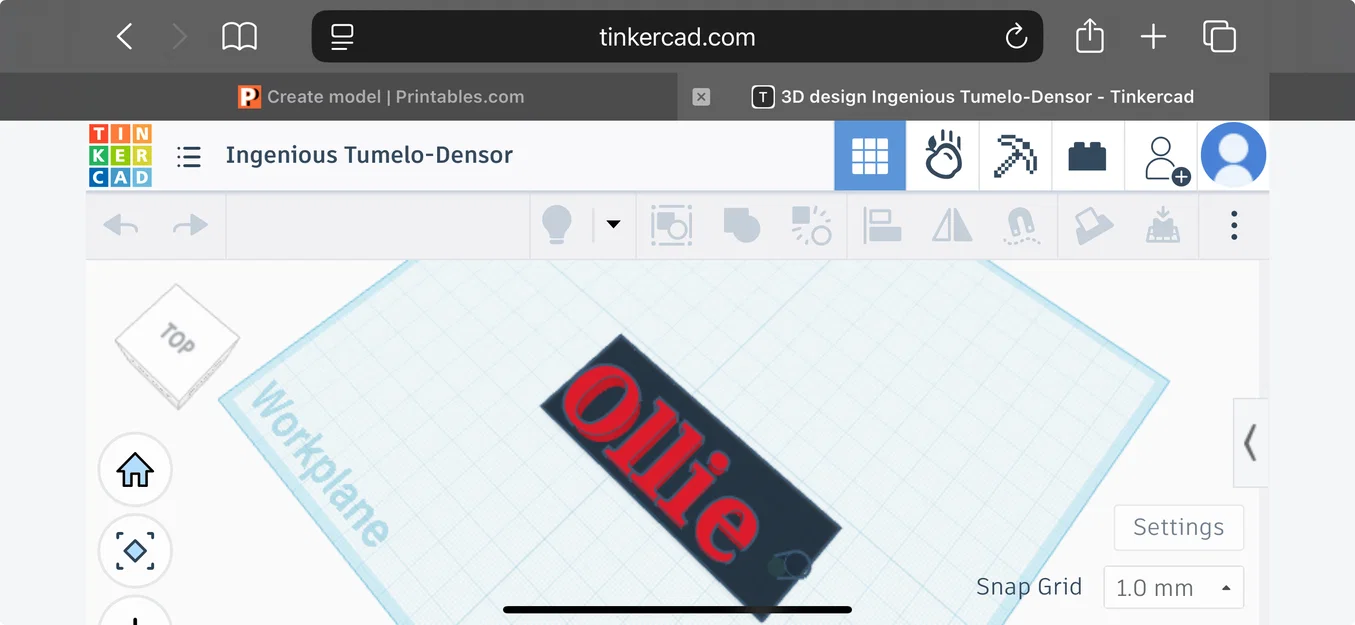Open the user profile avatar

[x=1234, y=155]
